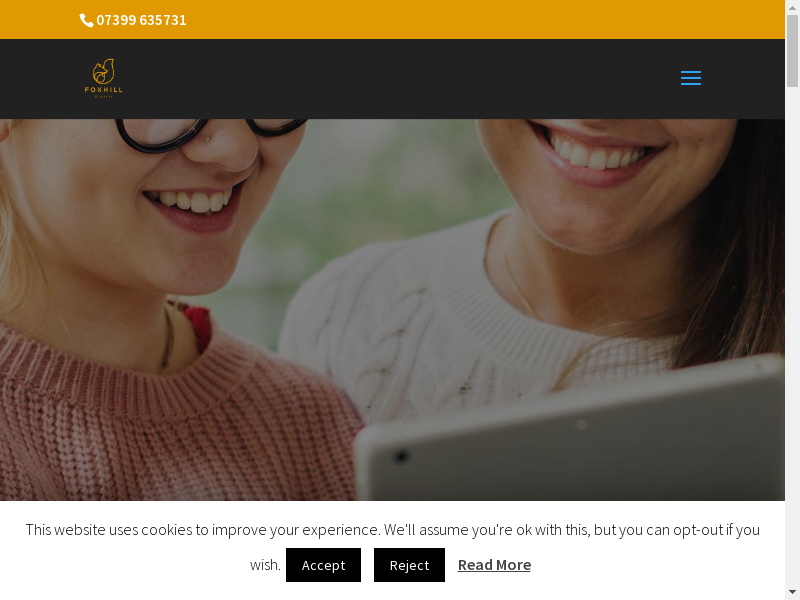The height and width of the screenshot is (600, 800).
Task: Click the Foxhill fox logo icon
Action: point(104,71)
